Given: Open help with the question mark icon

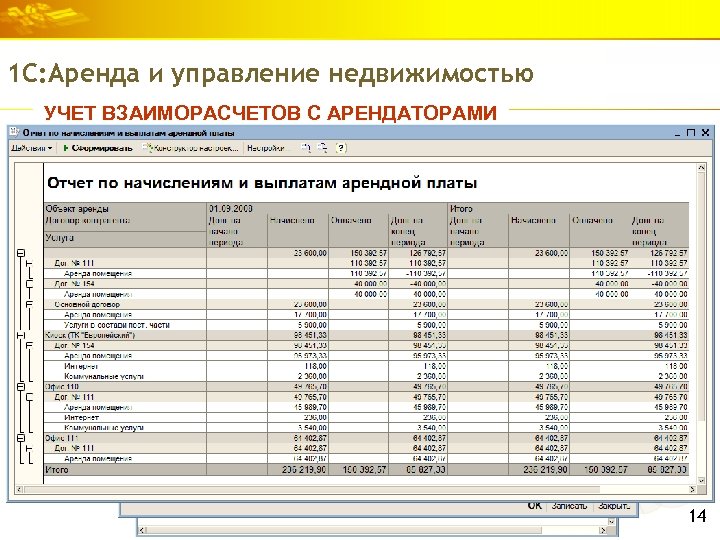Looking at the screenshot, I should 340,148.
